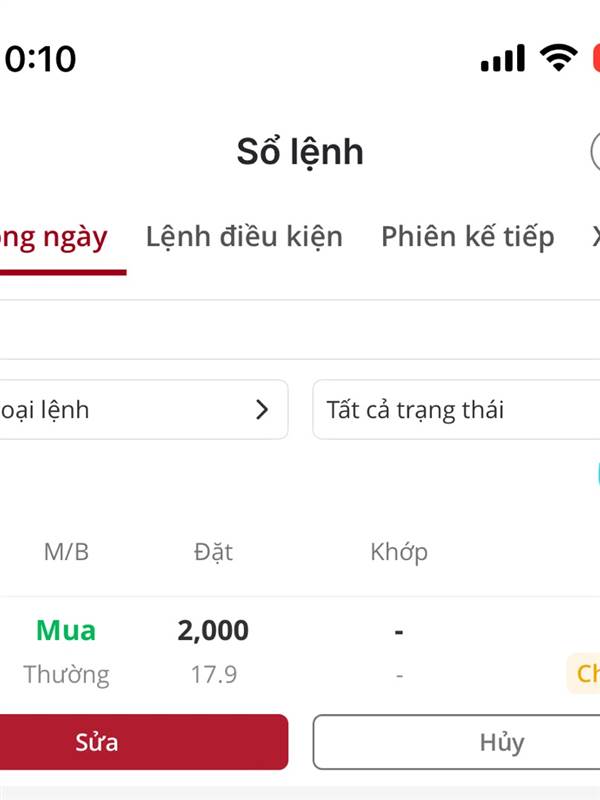Screen dimensions: 600x800
Task: Tap the yellow status badge on order row
Action: 584,673
